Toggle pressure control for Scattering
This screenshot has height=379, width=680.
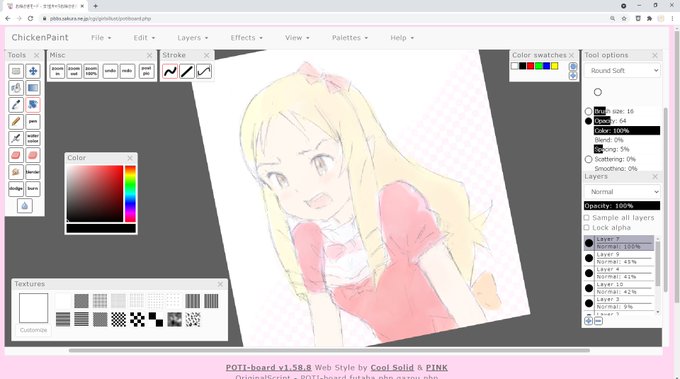tap(588, 159)
